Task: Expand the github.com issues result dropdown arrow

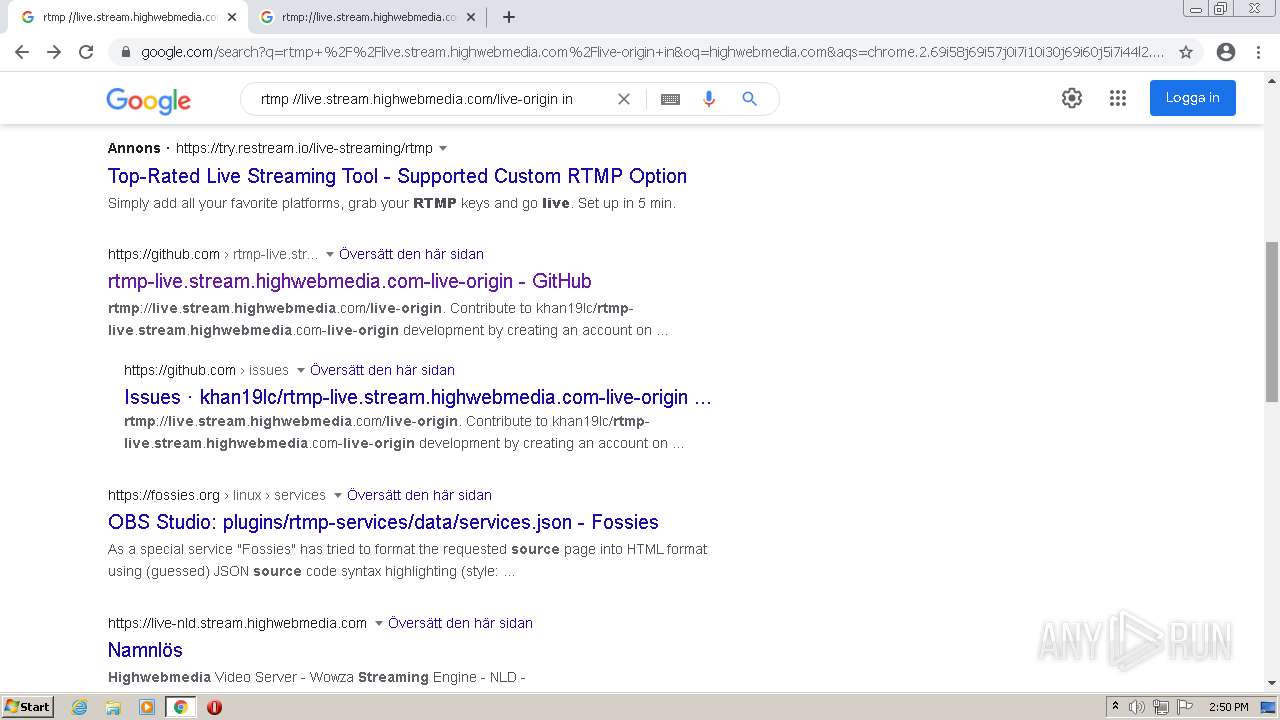Action: [300, 371]
